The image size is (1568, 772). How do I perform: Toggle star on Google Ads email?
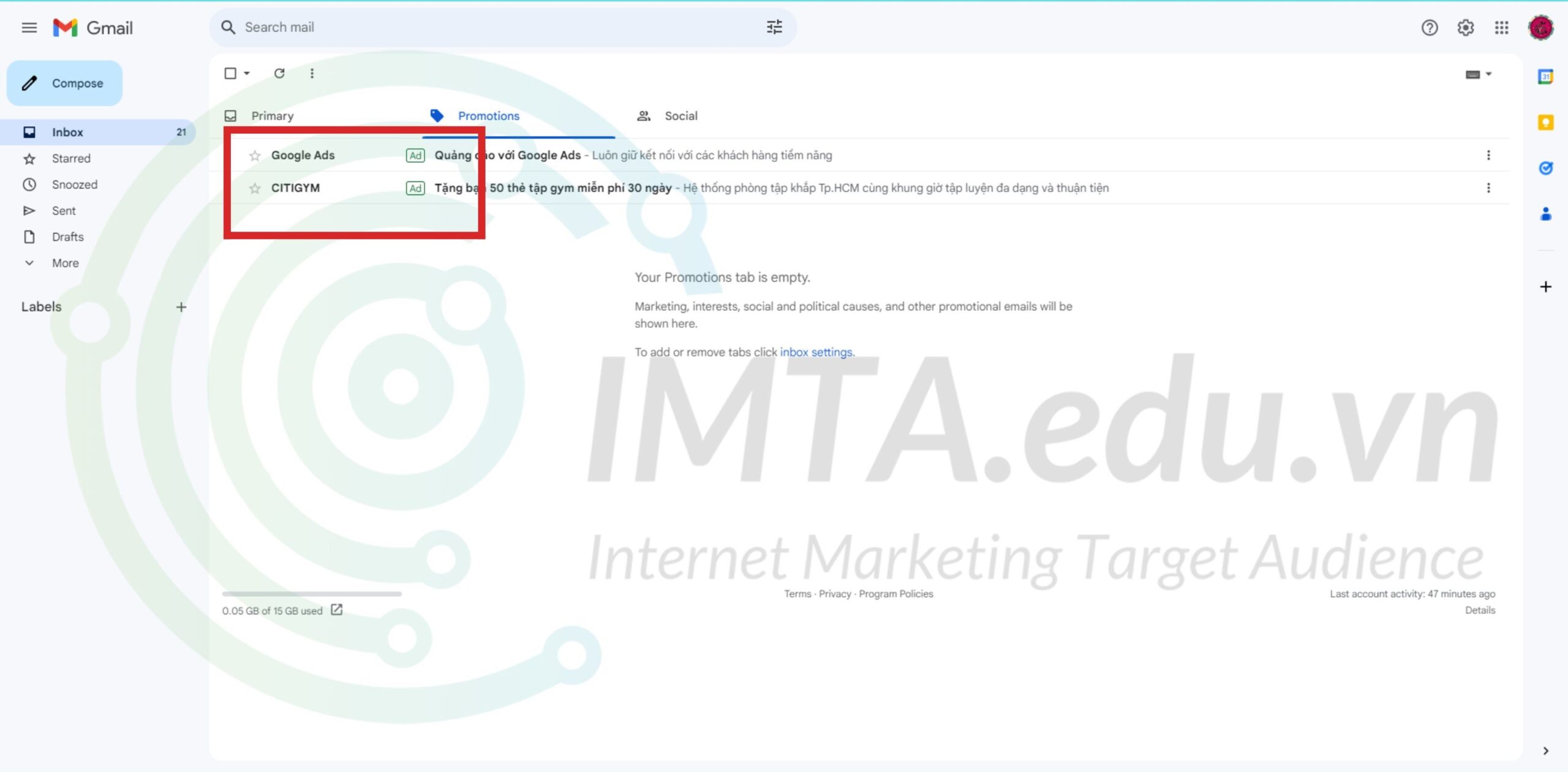tap(255, 155)
